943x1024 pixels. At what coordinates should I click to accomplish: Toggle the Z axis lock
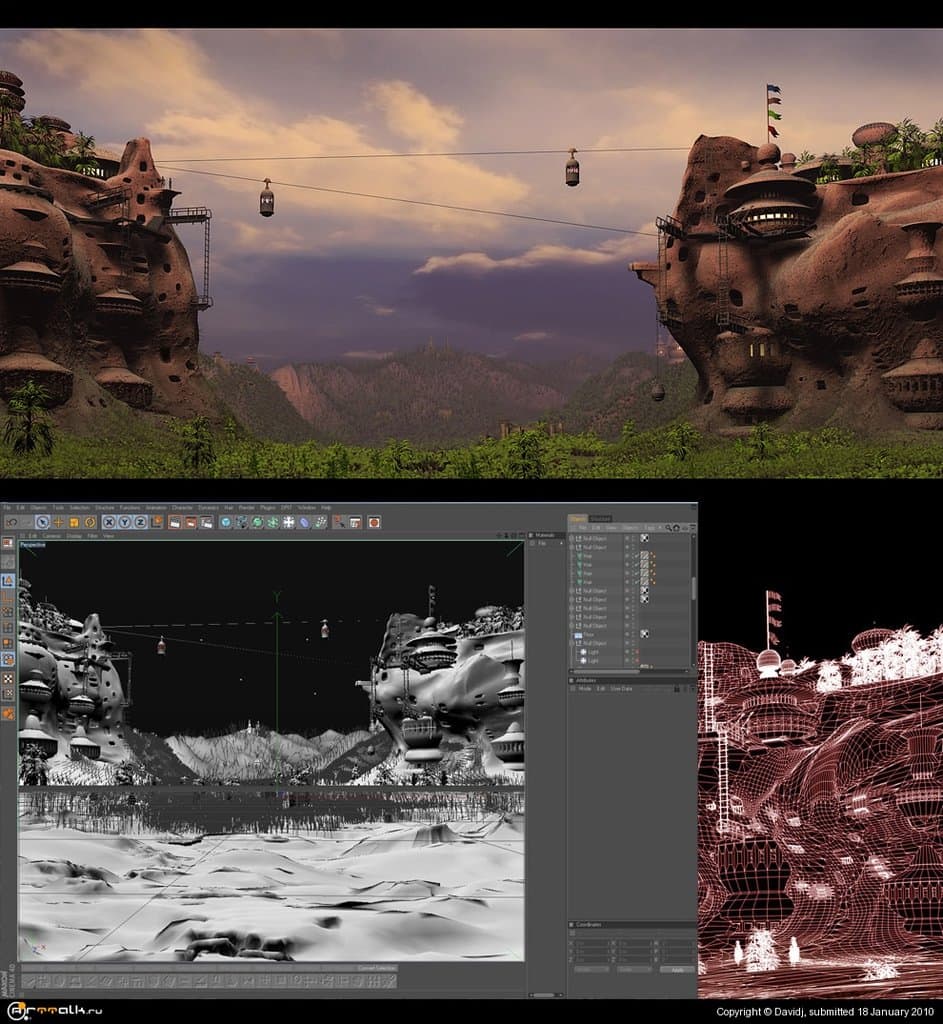pyautogui.click(x=141, y=522)
